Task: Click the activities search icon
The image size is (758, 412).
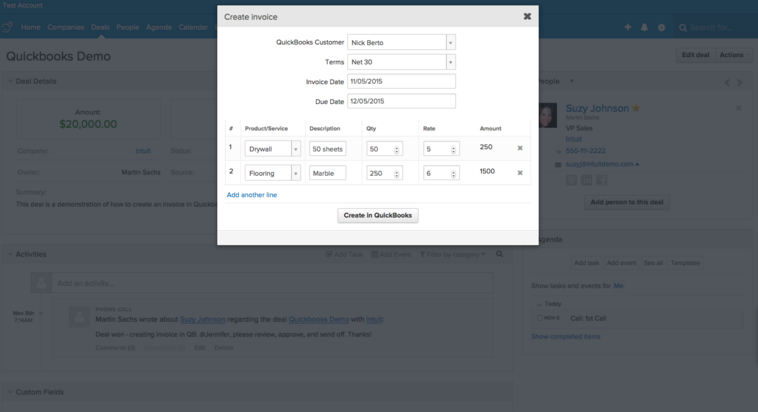Action: (499, 254)
